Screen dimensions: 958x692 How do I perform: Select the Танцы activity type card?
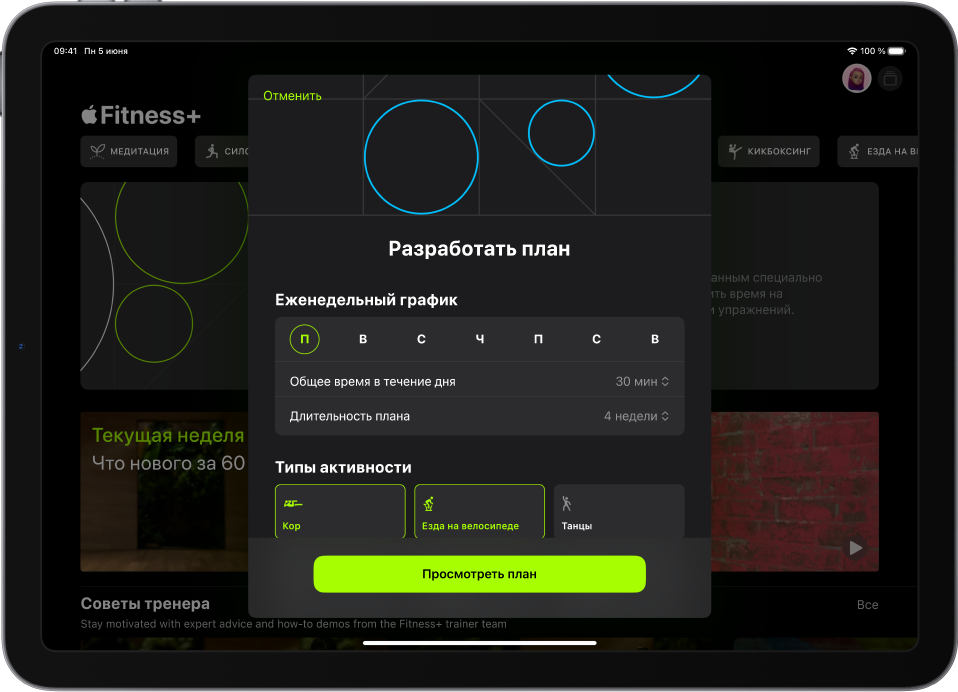(x=619, y=511)
